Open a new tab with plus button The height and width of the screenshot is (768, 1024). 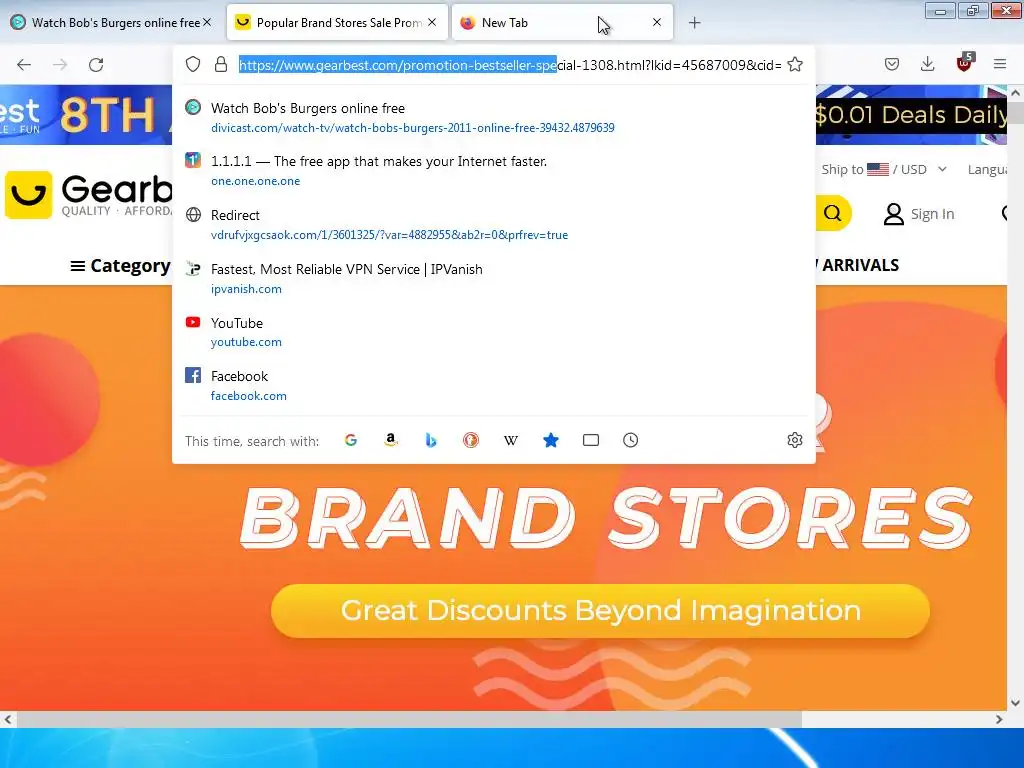tap(694, 23)
